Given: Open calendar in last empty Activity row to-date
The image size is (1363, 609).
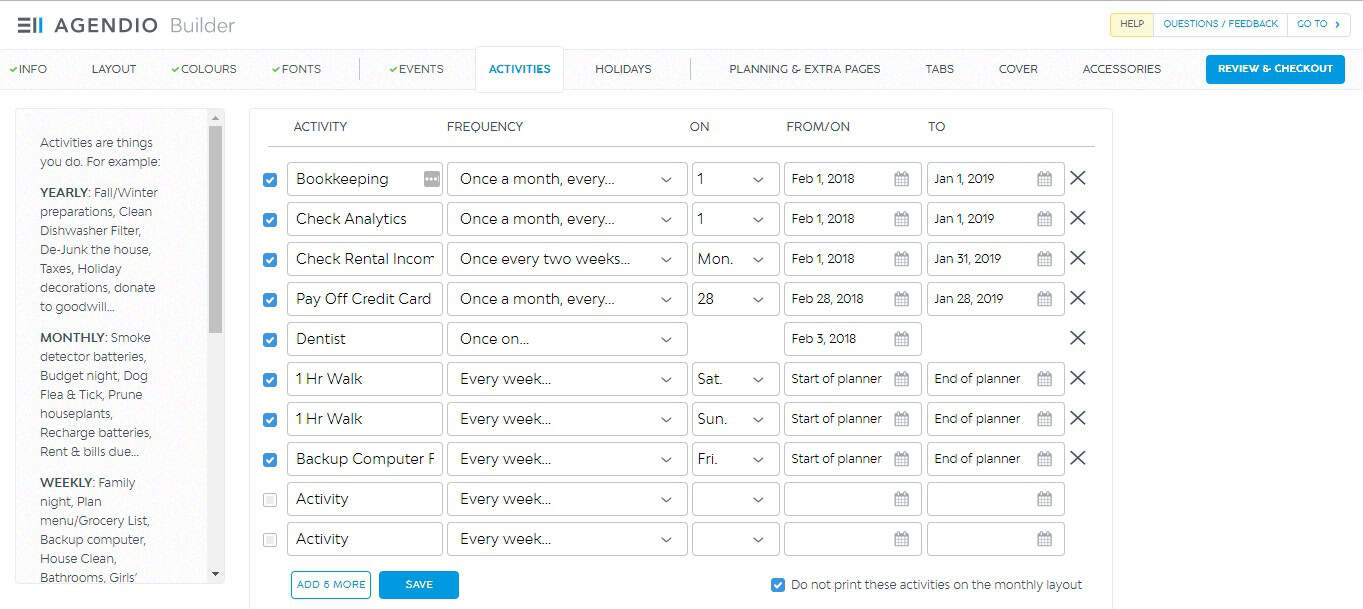Looking at the screenshot, I should pyautogui.click(x=1044, y=539).
